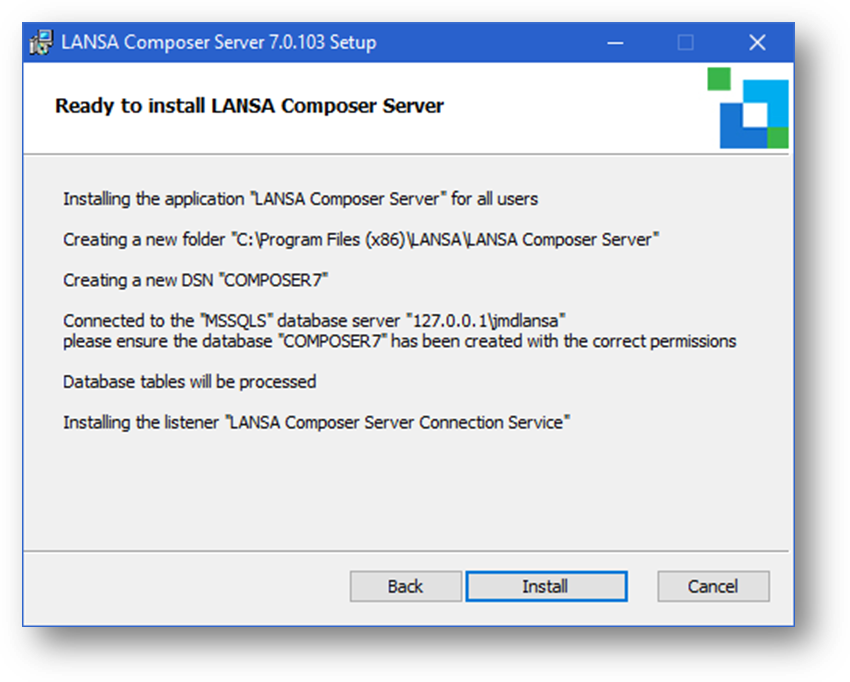Minimize the setup window

tap(614, 43)
